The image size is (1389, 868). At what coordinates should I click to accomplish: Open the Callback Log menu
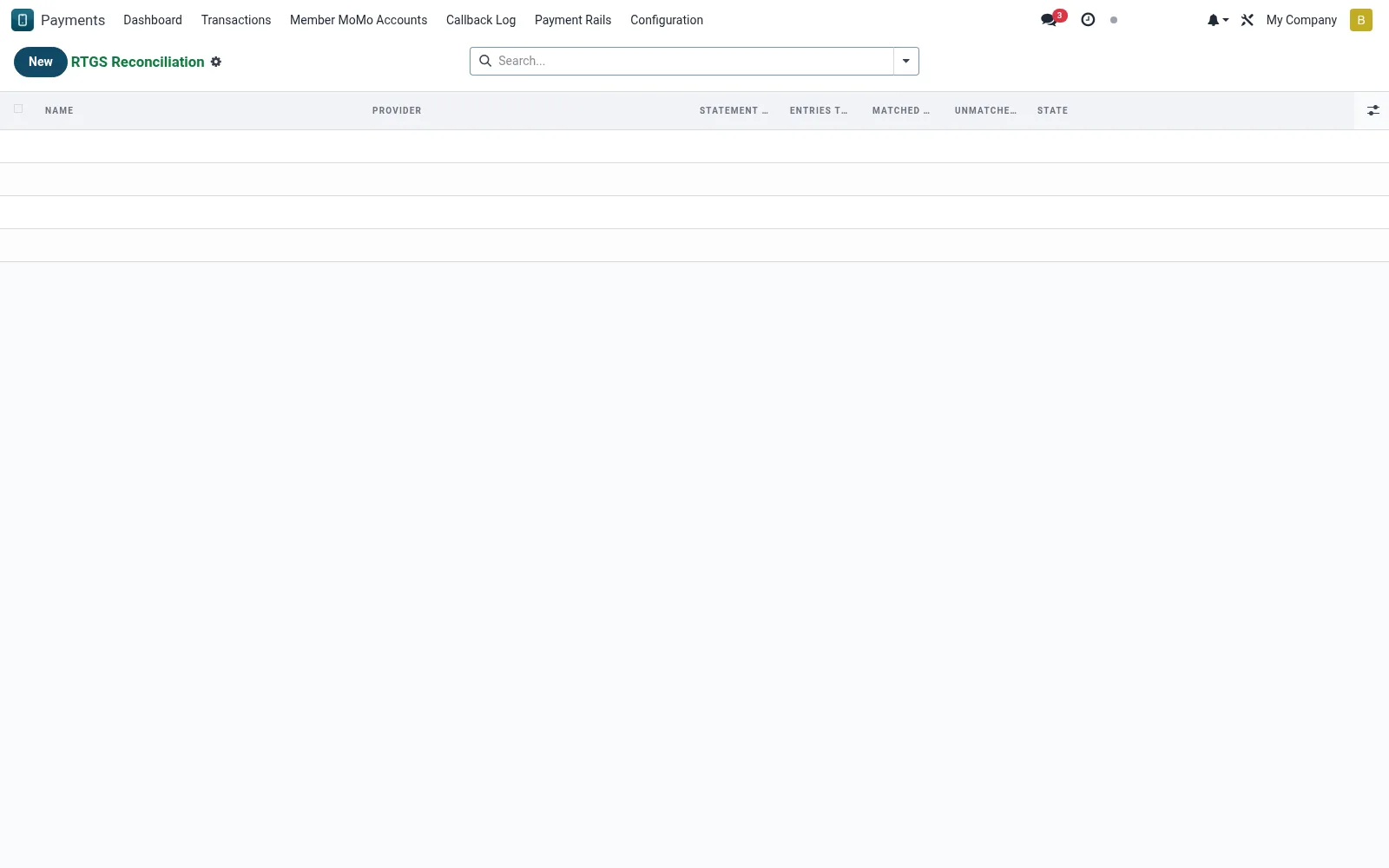point(481,20)
